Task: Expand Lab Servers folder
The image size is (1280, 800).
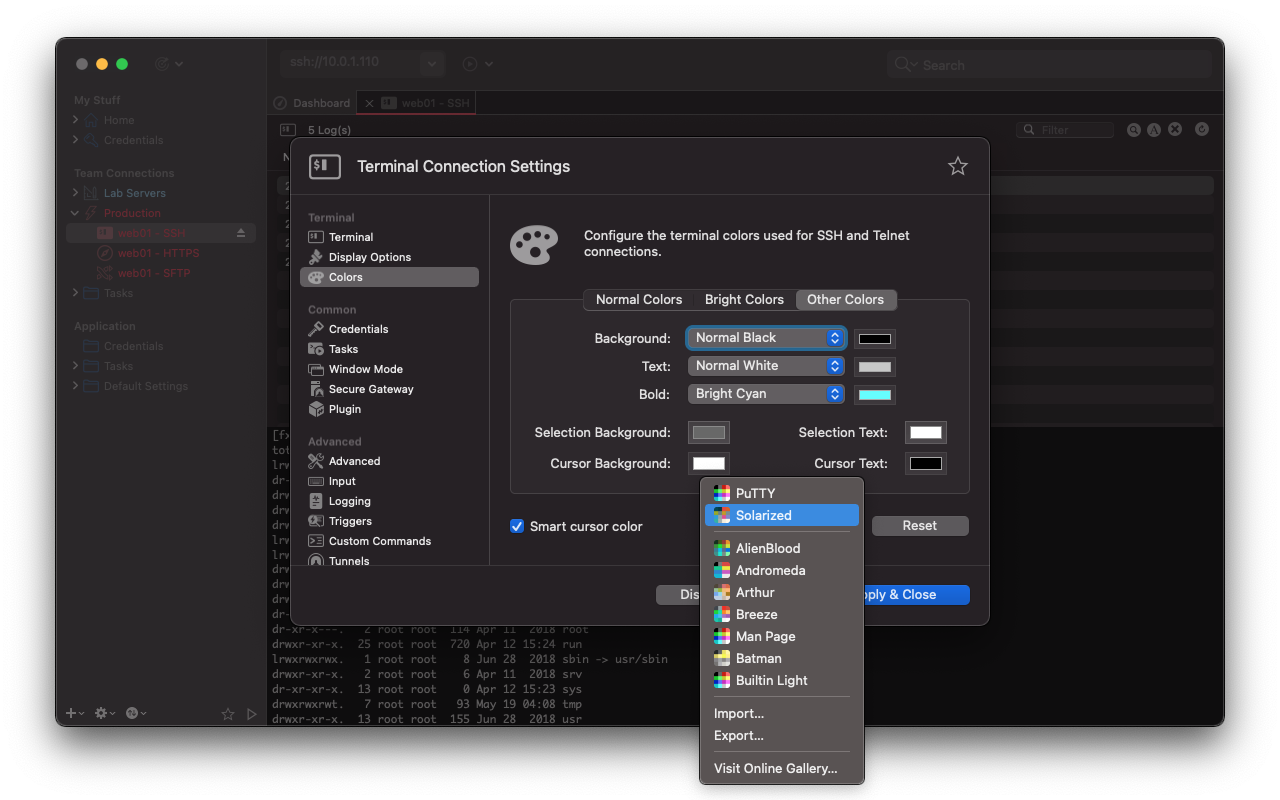Action: 76,193
